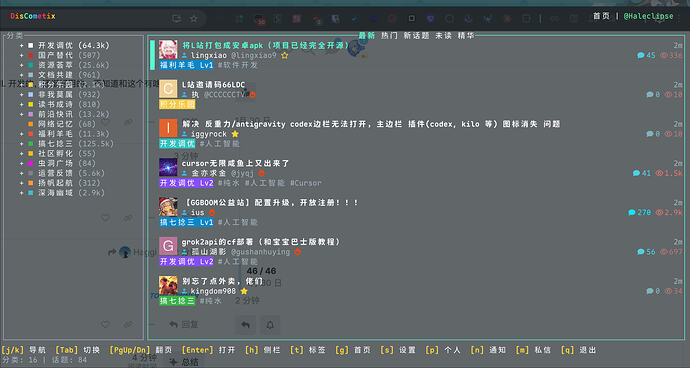Click kingdom908's avatar thumbnail
The image size is (690, 368).
(x=168, y=285)
